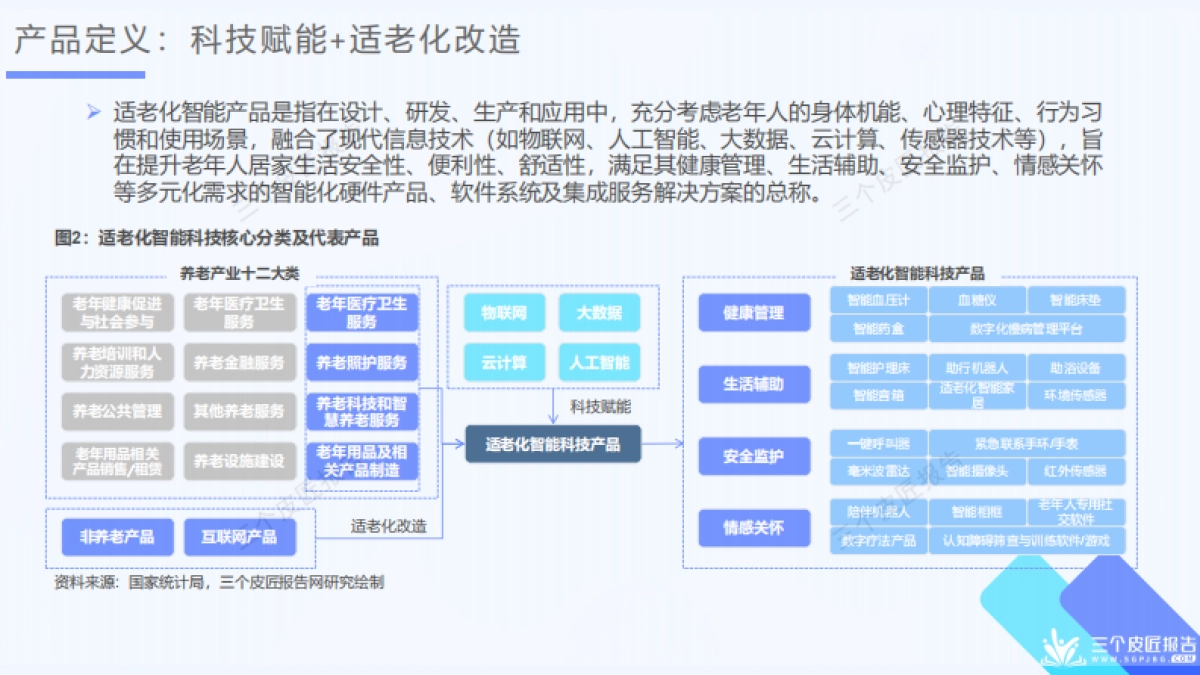Select the 陪伴机器人 product box
The width and height of the screenshot is (1200, 675).
877,511
